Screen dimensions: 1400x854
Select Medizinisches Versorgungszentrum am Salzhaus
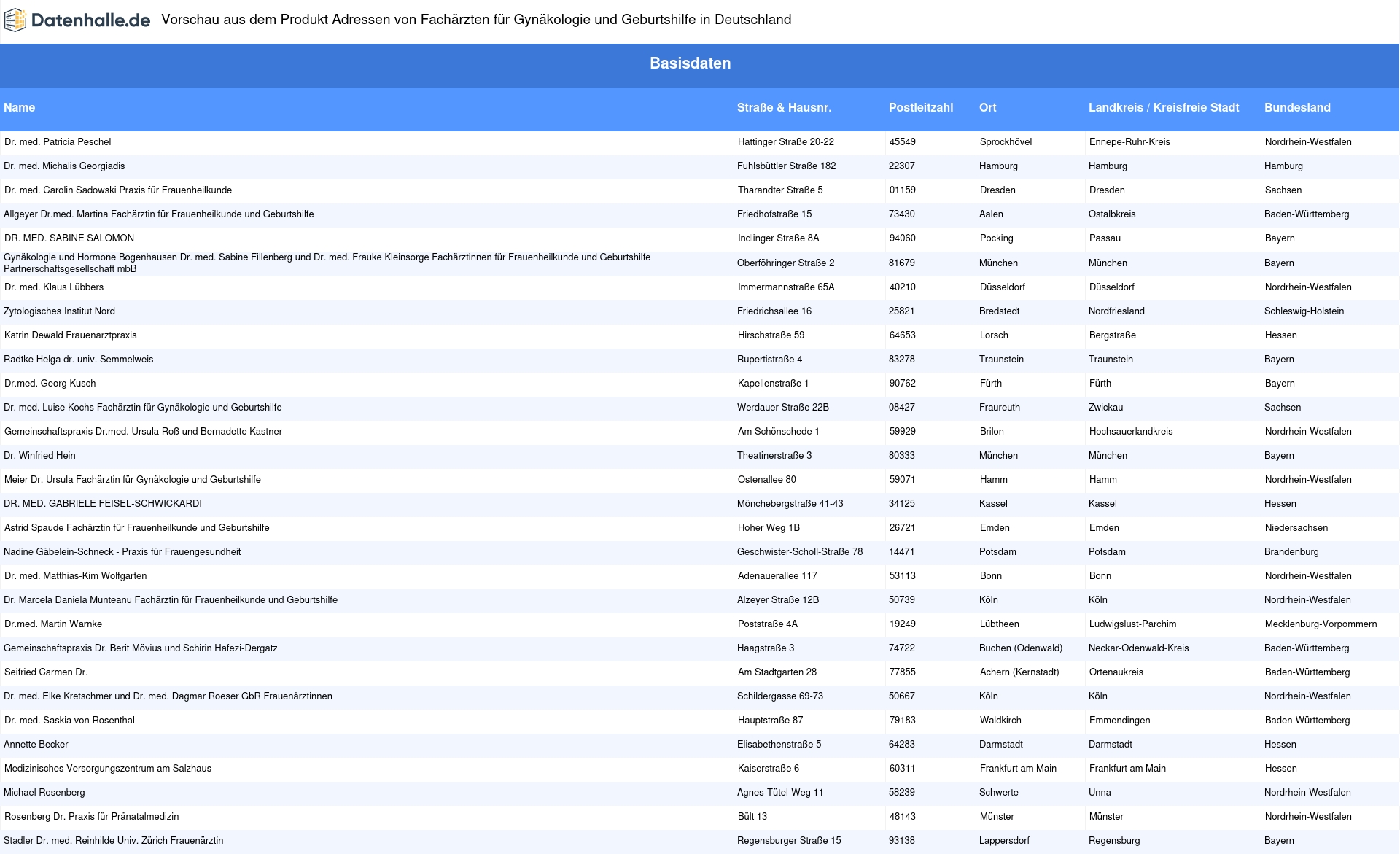(108, 769)
